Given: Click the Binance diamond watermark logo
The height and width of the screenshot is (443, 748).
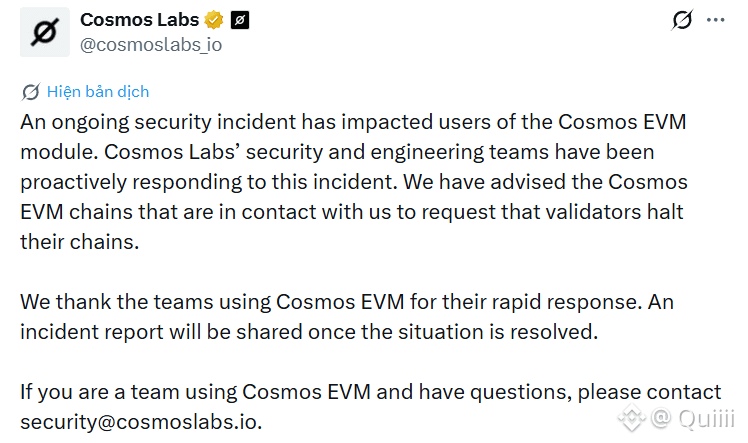Looking at the screenshot, I should click(632, 418).
